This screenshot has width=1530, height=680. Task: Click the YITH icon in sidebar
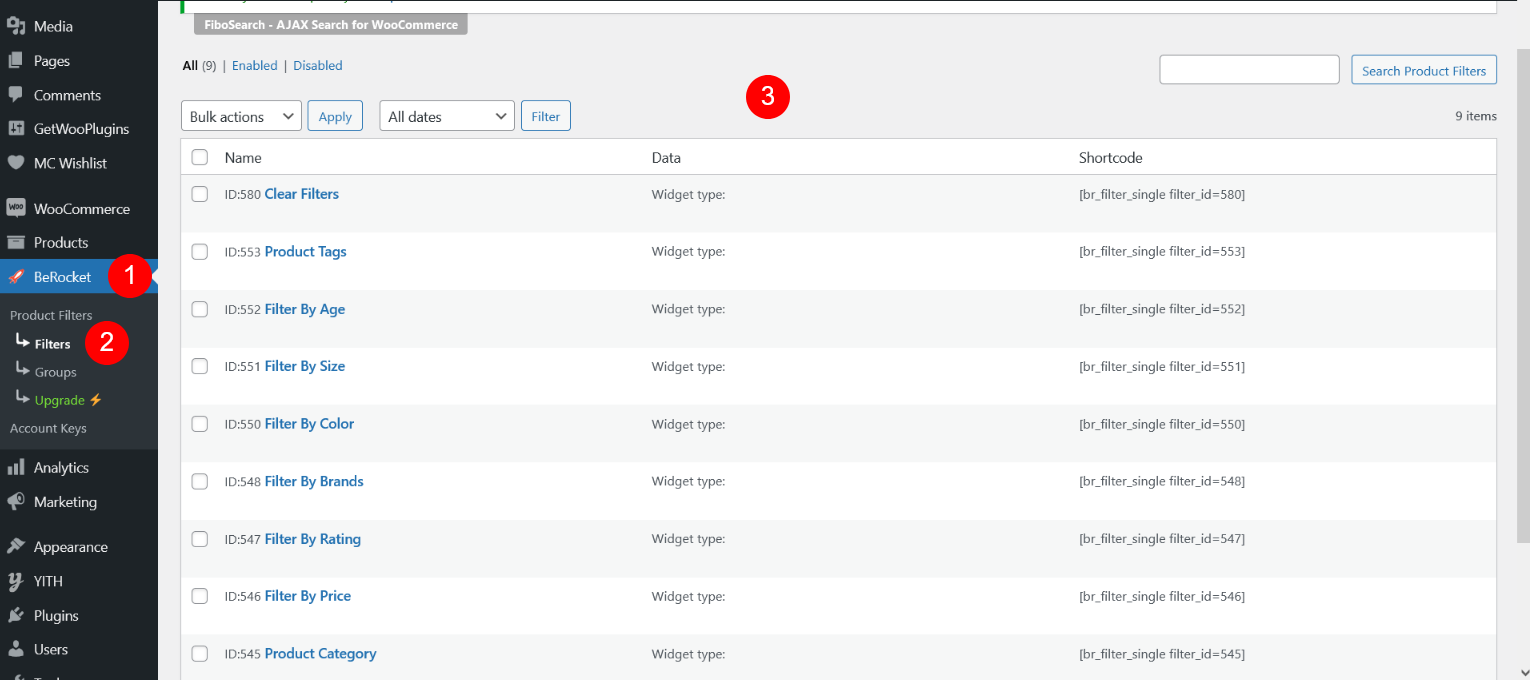click(x=16, y=581)
